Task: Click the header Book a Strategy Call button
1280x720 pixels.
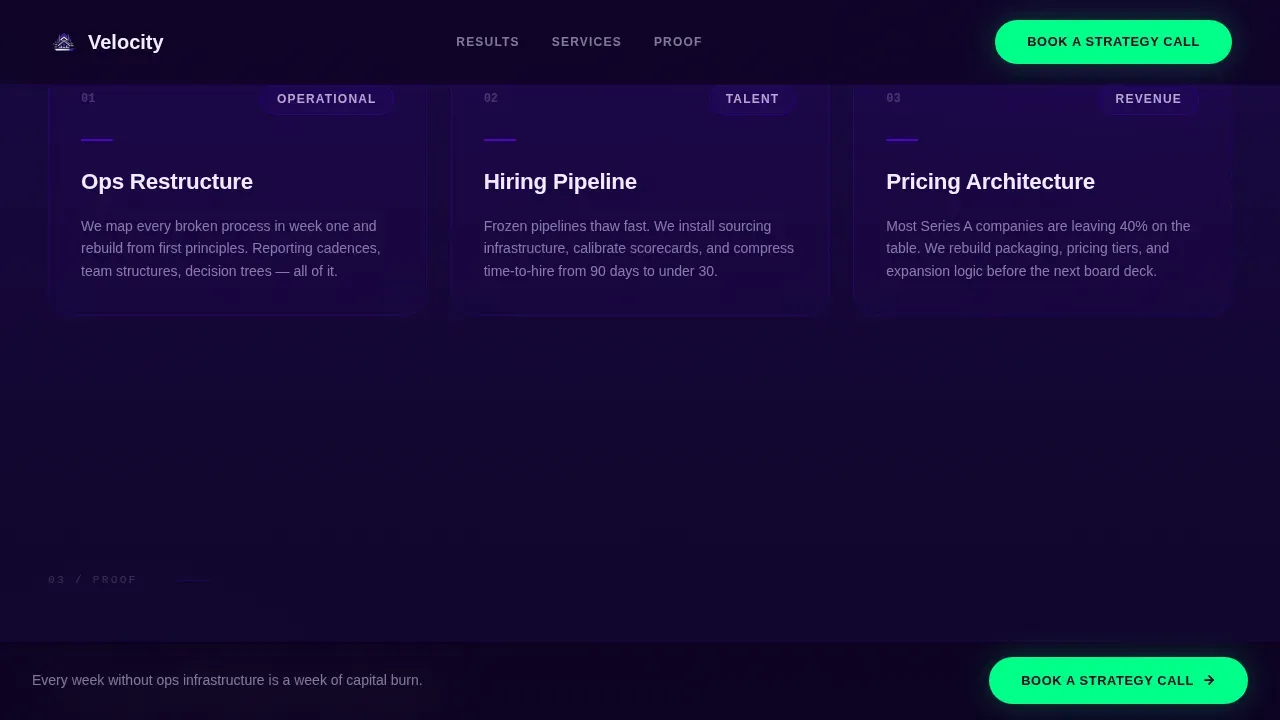Action: point(1113,42)
